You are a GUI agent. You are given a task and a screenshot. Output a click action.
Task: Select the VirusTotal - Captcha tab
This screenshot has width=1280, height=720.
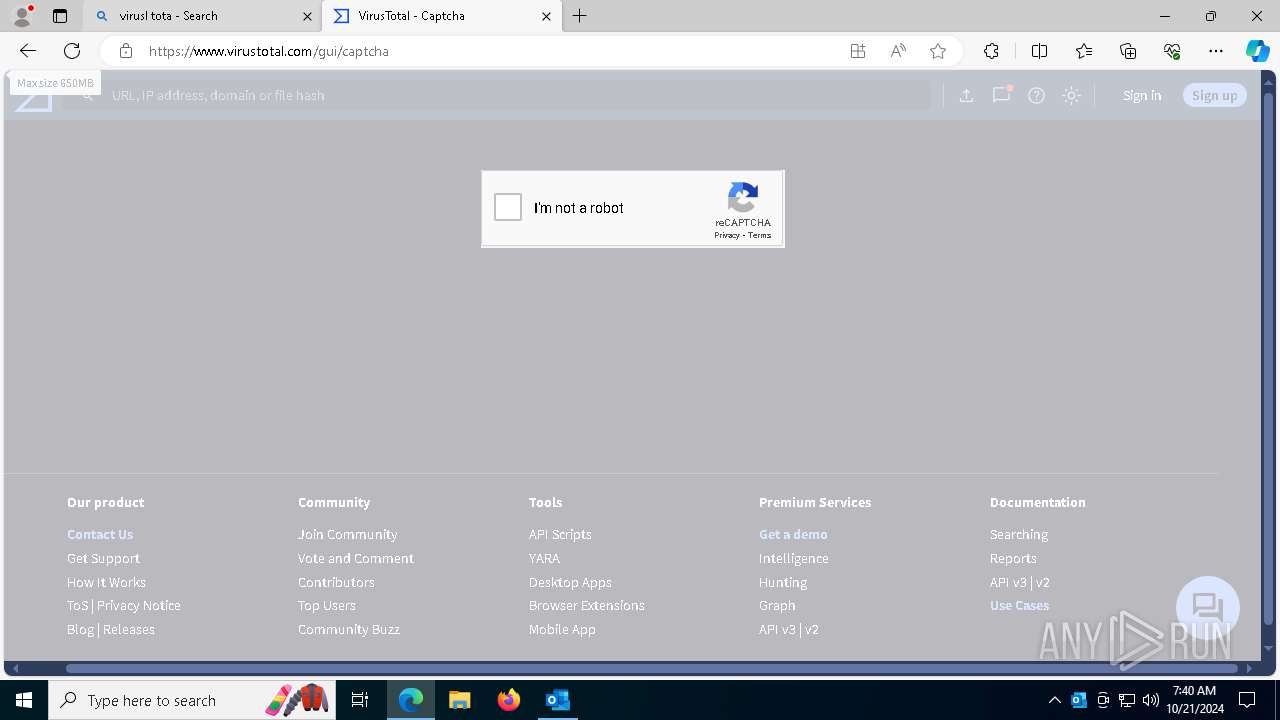[x=442, y=16]
